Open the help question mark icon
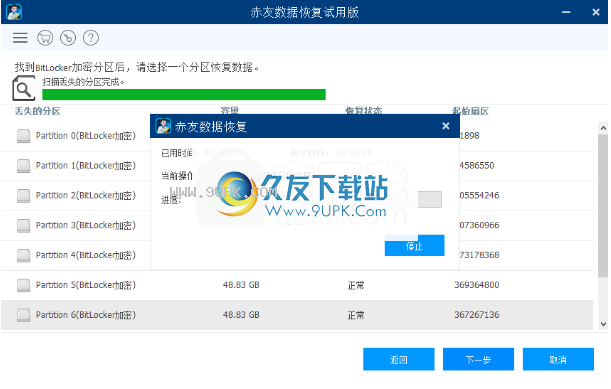 (91, 38)
